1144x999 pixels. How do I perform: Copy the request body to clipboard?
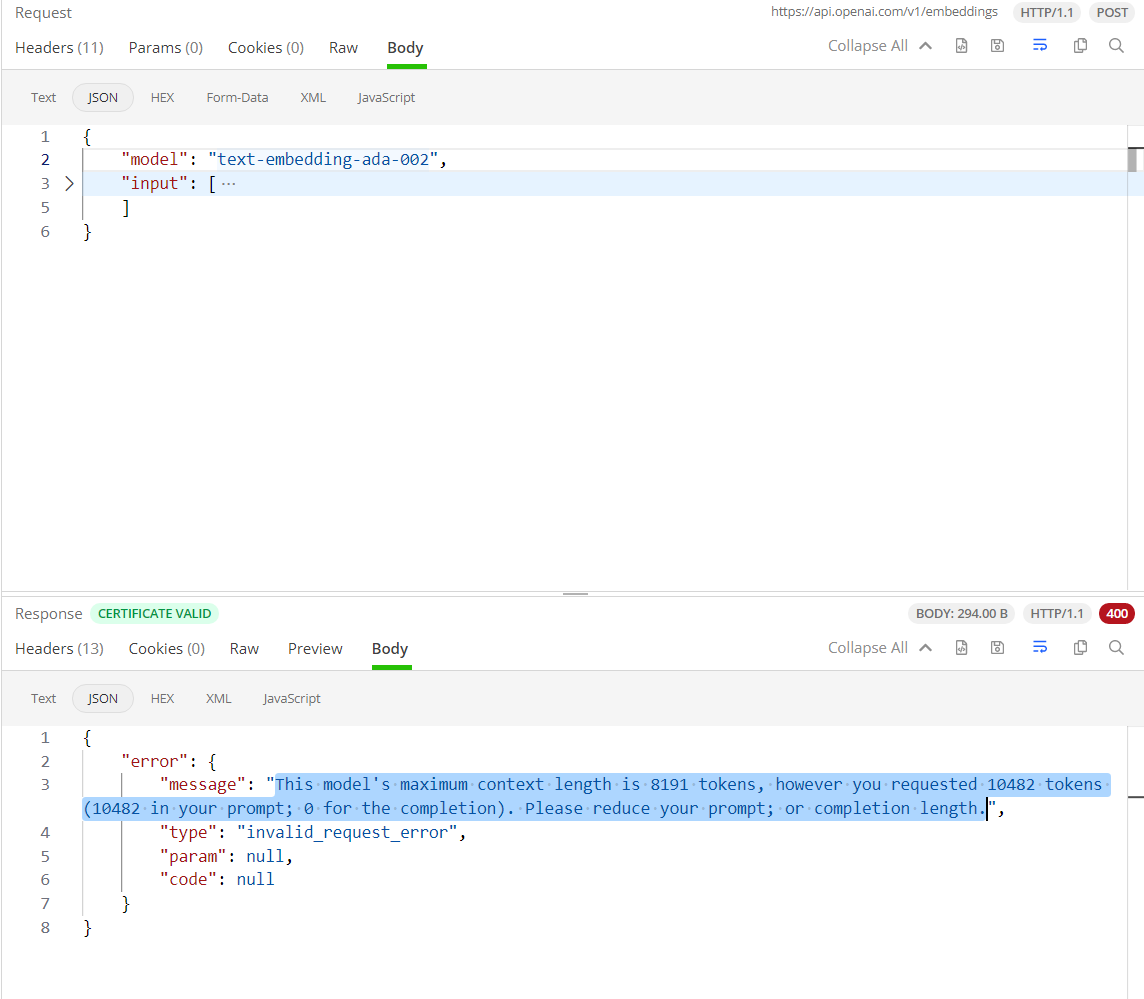[1081, 46]
